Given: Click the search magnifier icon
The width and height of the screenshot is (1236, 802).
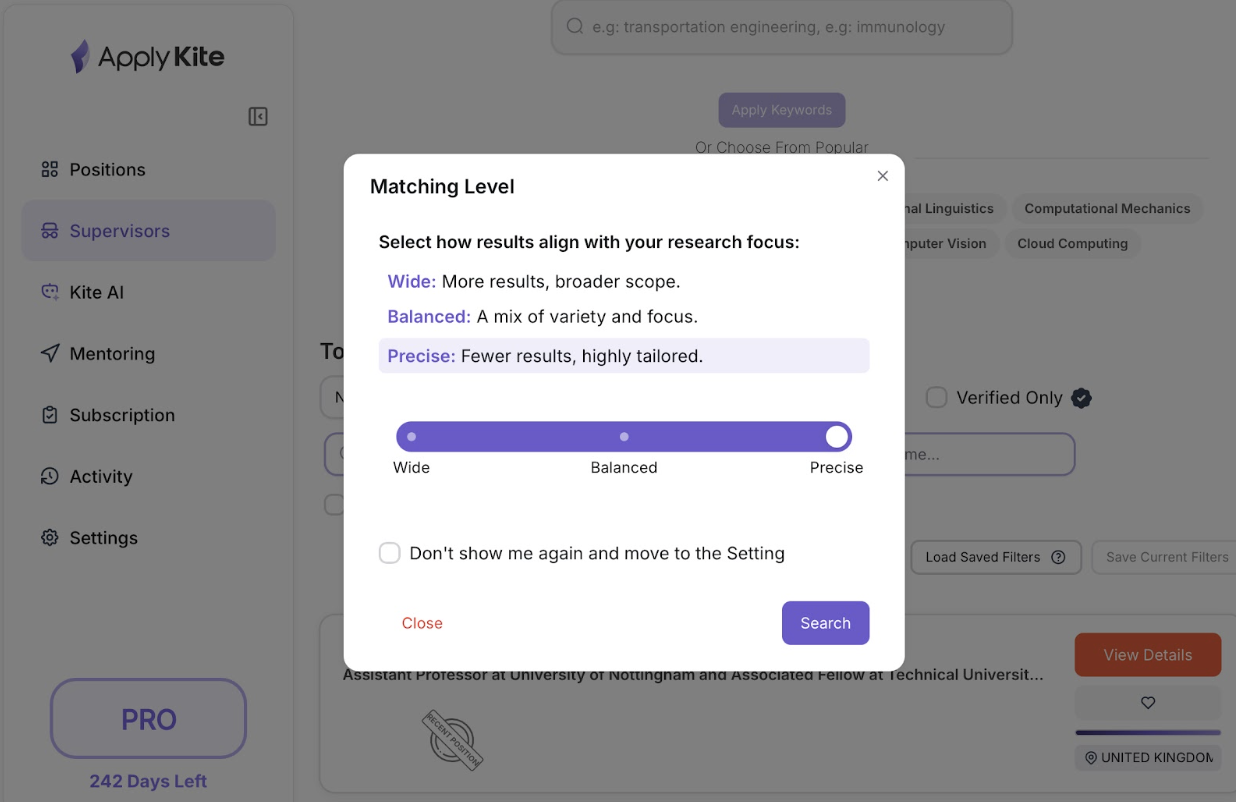Looking at the screenshot, I should [x=575, y=27].
